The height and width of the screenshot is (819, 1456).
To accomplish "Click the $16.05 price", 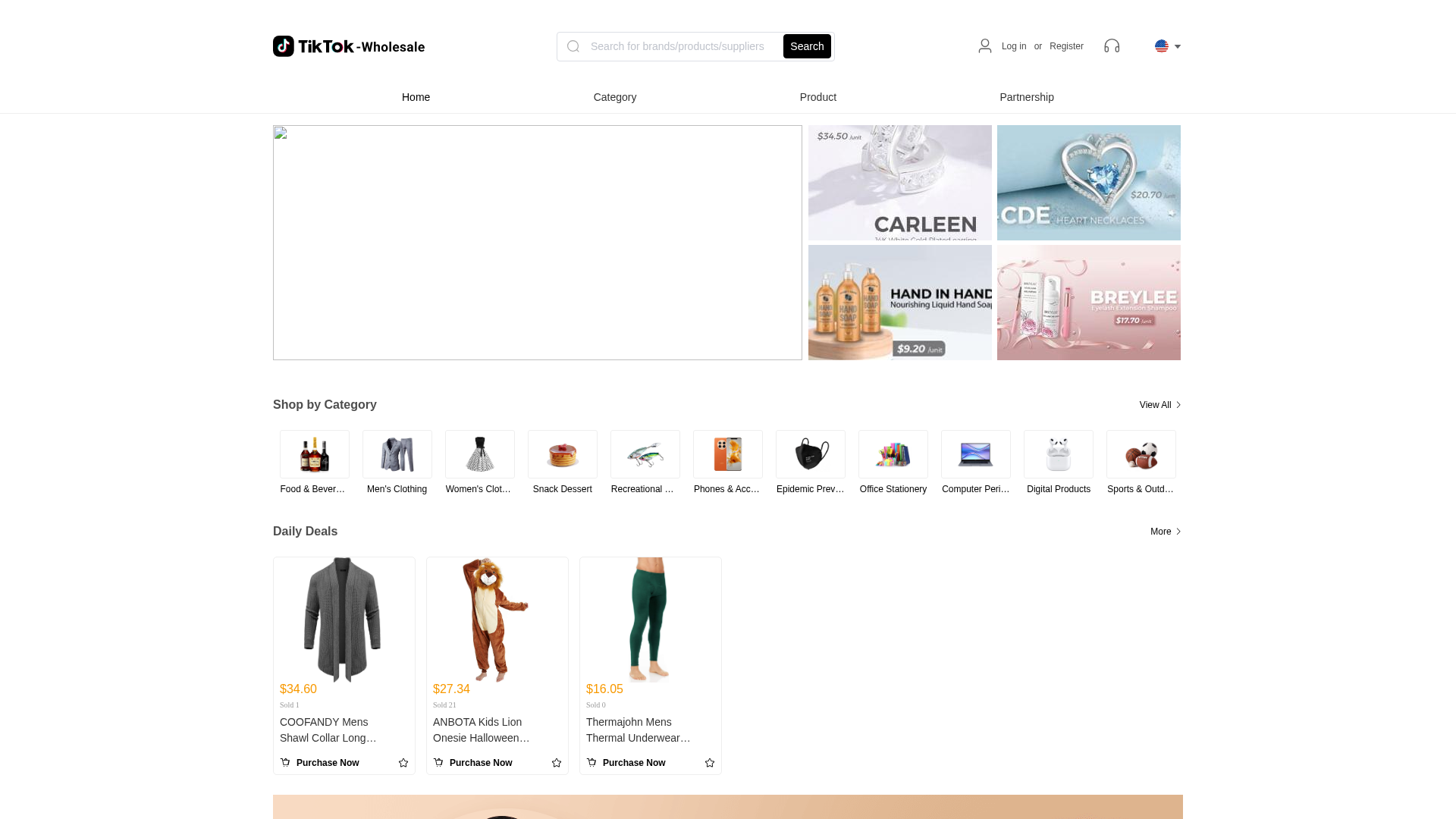I will [604, 689].
